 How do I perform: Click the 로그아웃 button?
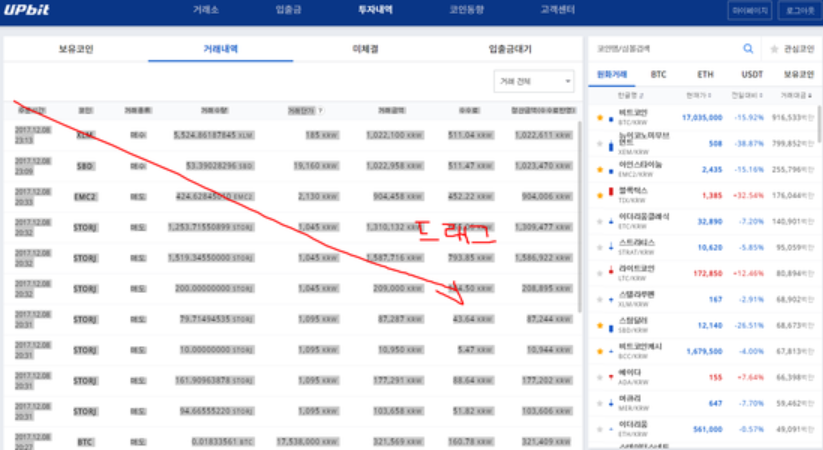[800, 11]
